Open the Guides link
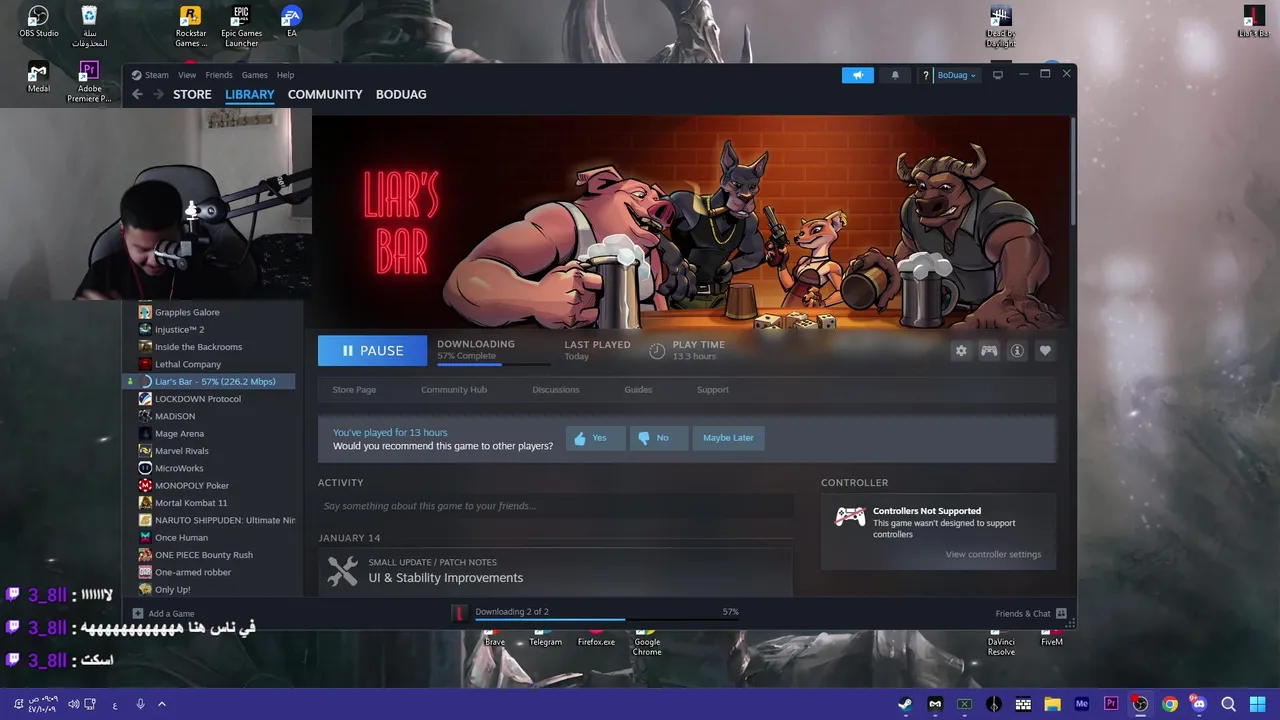This screenshot has width=1280, height=720. (x=638, y=390)
